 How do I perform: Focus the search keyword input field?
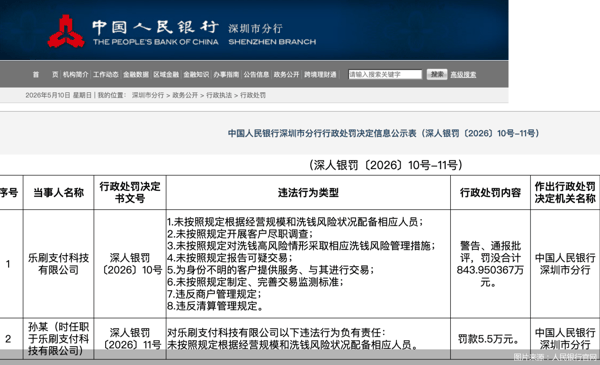point(385,74)
